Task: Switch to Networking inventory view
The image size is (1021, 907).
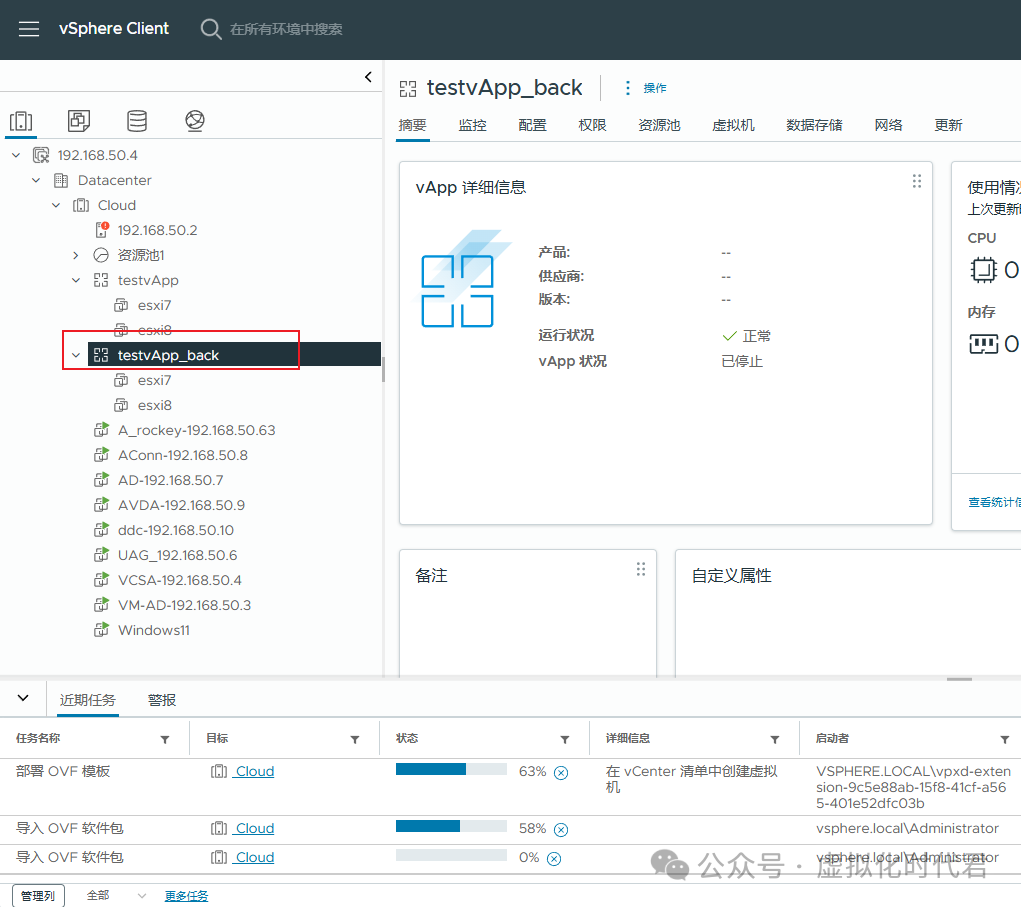Action: (x=195, y=120)
